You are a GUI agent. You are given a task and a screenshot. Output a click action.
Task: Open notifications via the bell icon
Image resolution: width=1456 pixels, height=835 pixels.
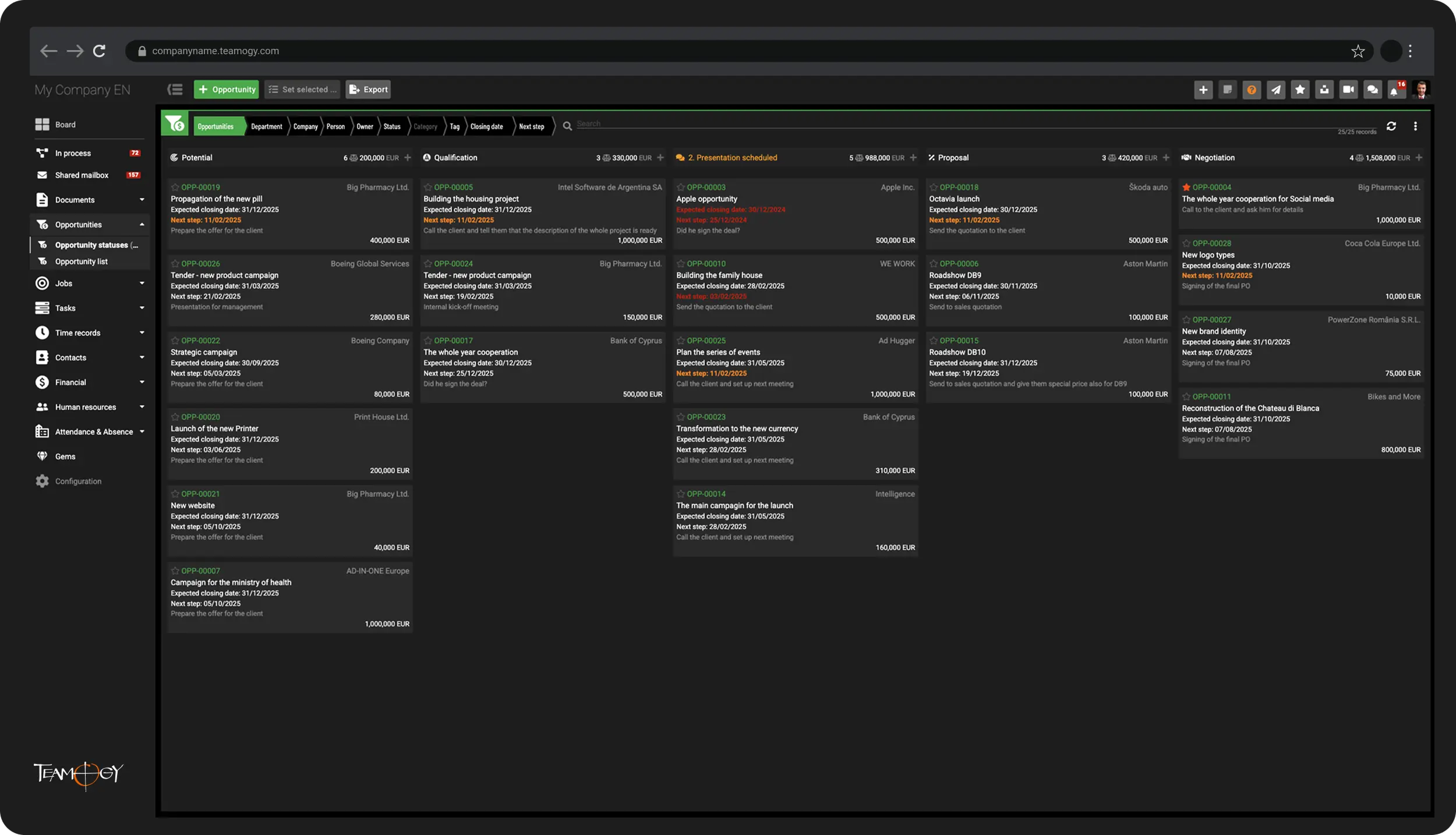pos(1397,89)
